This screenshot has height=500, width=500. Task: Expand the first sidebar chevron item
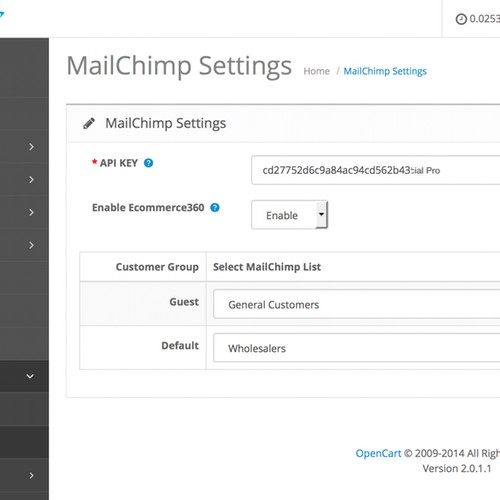31,147
